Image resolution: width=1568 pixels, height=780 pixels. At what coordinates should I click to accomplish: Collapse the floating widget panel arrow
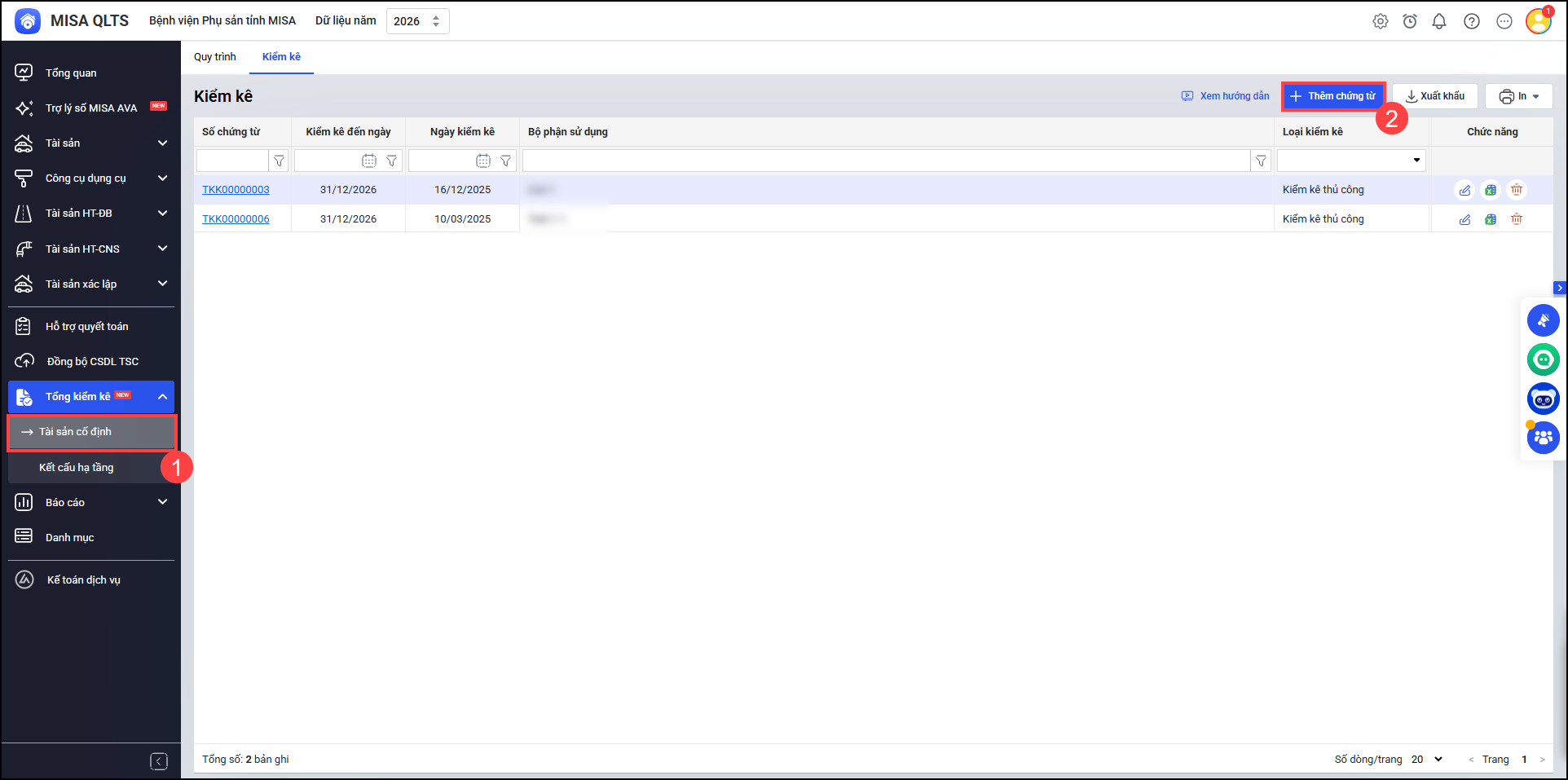[x=1560, y=288]
